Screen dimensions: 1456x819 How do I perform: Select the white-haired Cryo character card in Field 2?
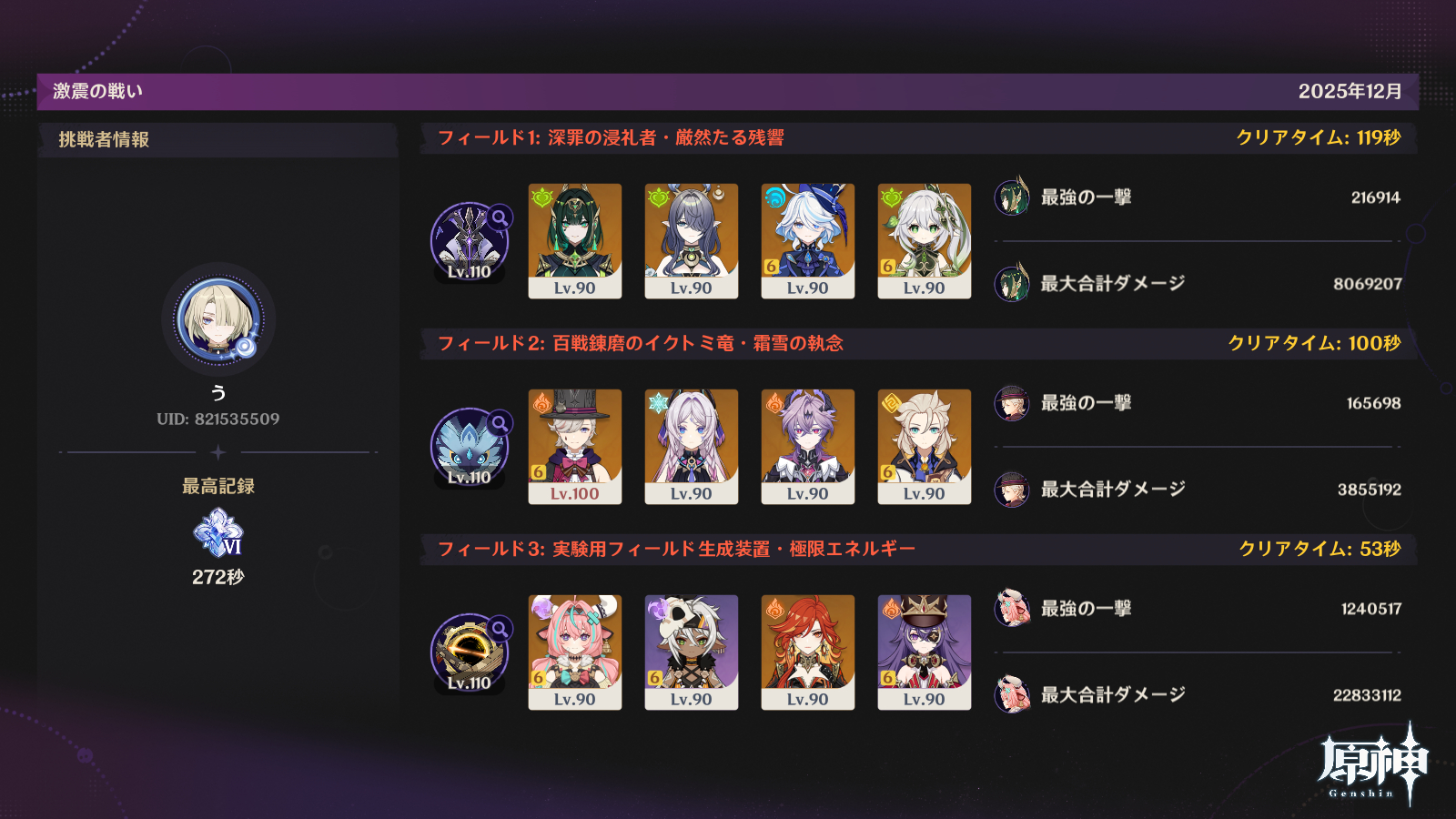click(x=692, y=447)
